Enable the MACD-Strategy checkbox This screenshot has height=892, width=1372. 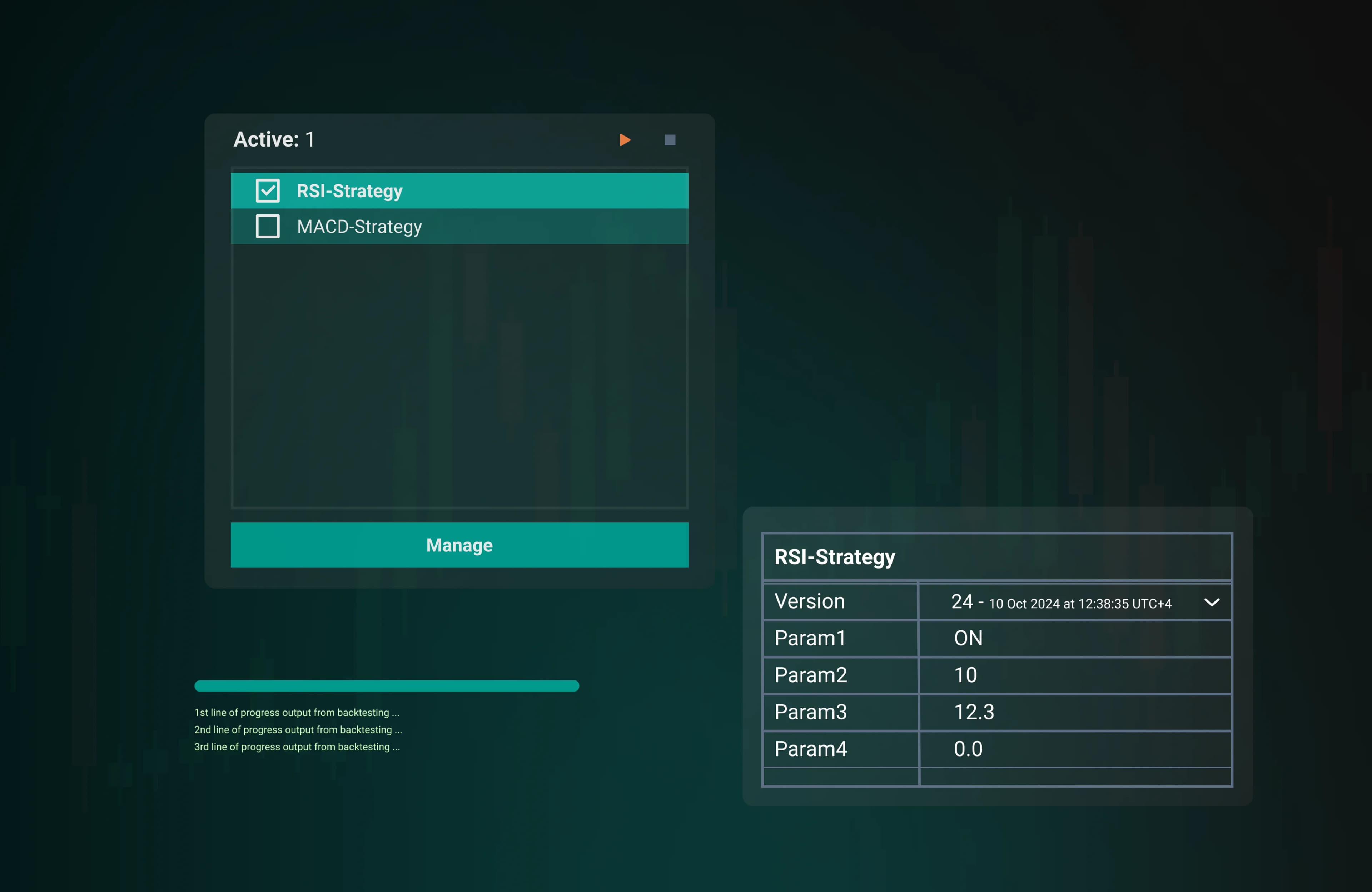pos(268,227)
